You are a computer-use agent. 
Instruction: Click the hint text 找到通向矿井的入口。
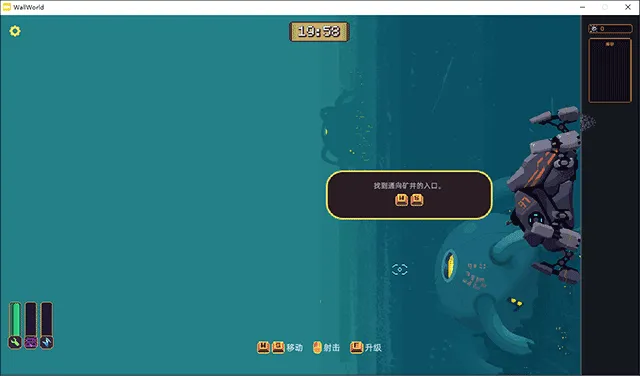click(x=409, y=186)
